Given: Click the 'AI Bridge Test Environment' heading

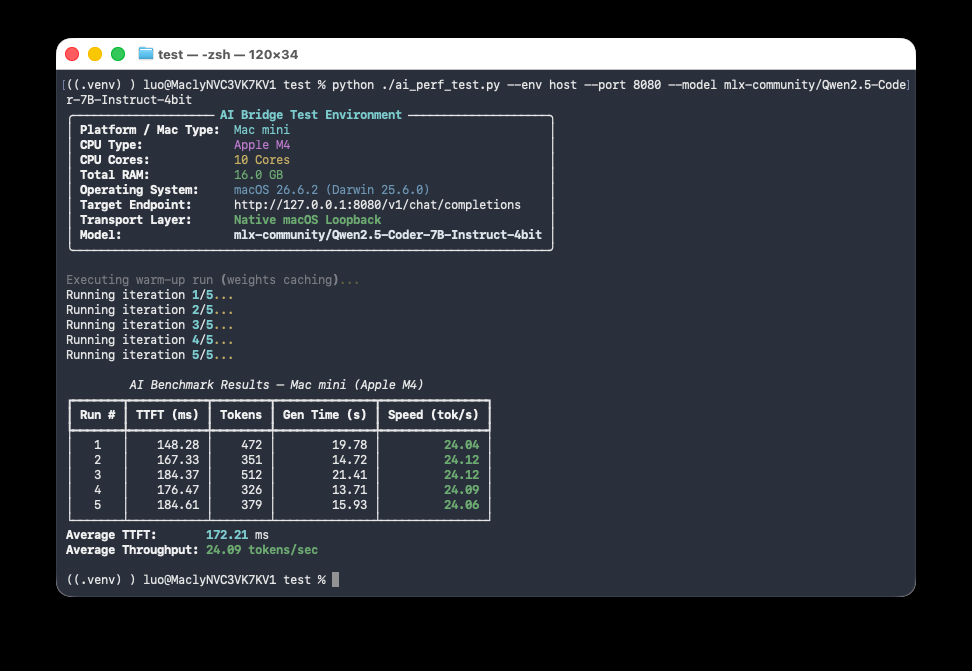Looking at the screenshot, I should [311, 115].
